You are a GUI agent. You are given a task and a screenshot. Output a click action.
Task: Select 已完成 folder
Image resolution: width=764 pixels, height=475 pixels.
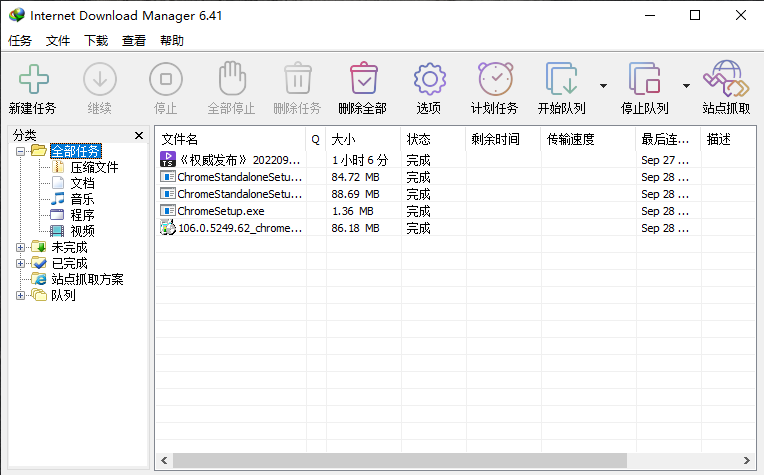tap(69, 264)
